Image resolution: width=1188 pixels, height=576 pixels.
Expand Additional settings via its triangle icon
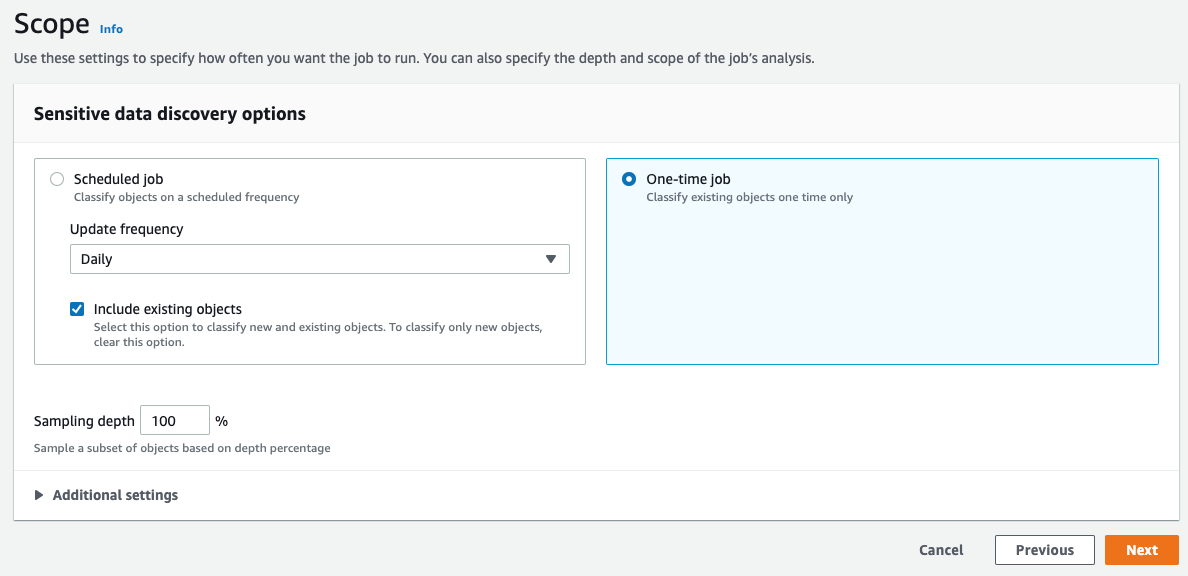39,495
